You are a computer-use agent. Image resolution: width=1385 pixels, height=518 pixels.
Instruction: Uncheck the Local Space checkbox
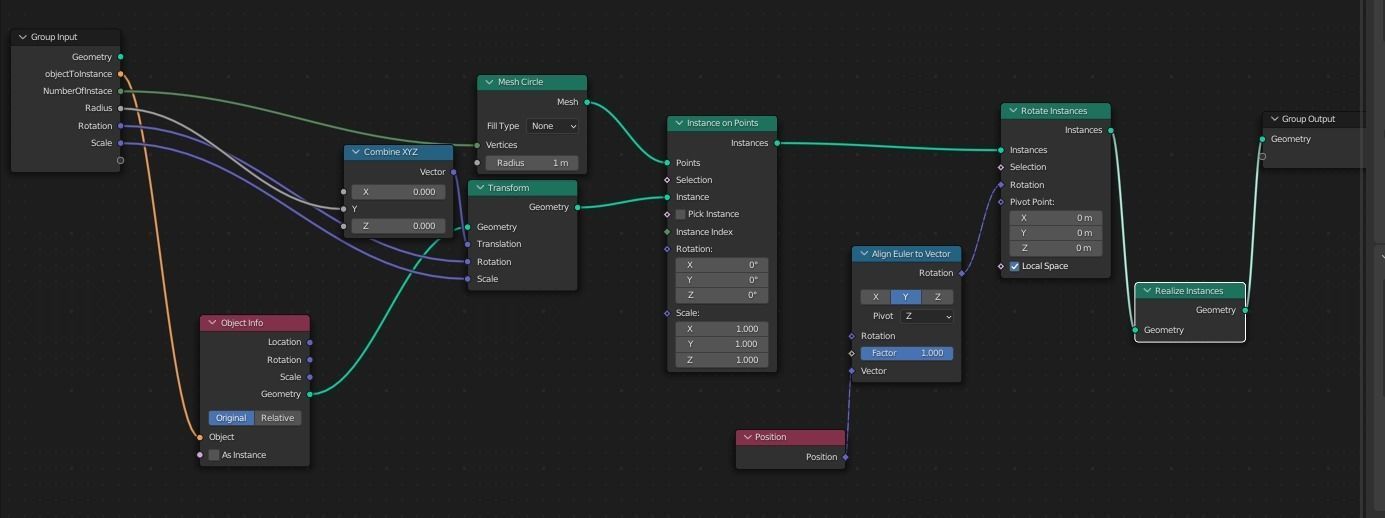[x=1015, y=266]
